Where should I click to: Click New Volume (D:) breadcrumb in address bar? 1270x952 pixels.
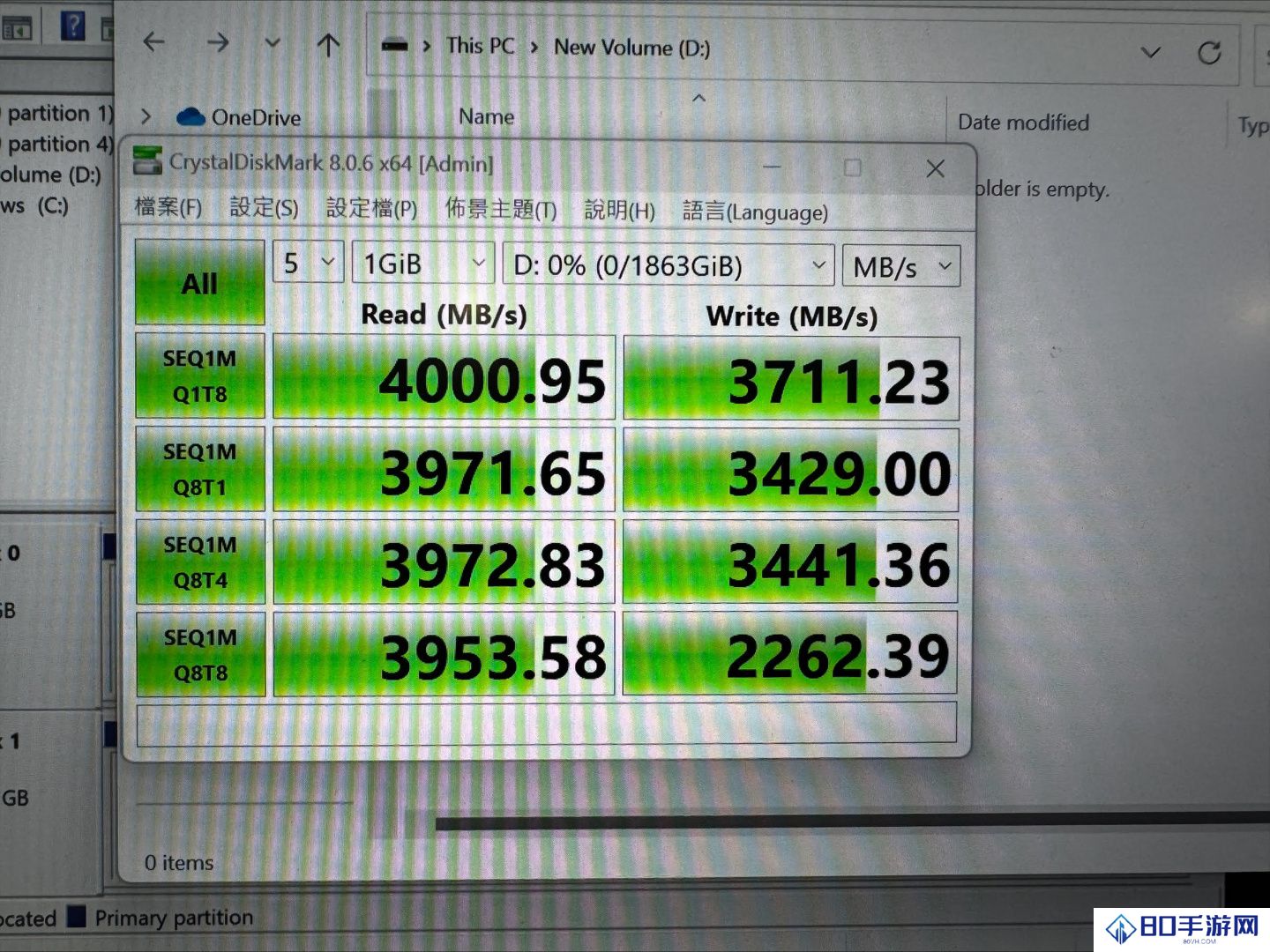click(x=631, y=48)
